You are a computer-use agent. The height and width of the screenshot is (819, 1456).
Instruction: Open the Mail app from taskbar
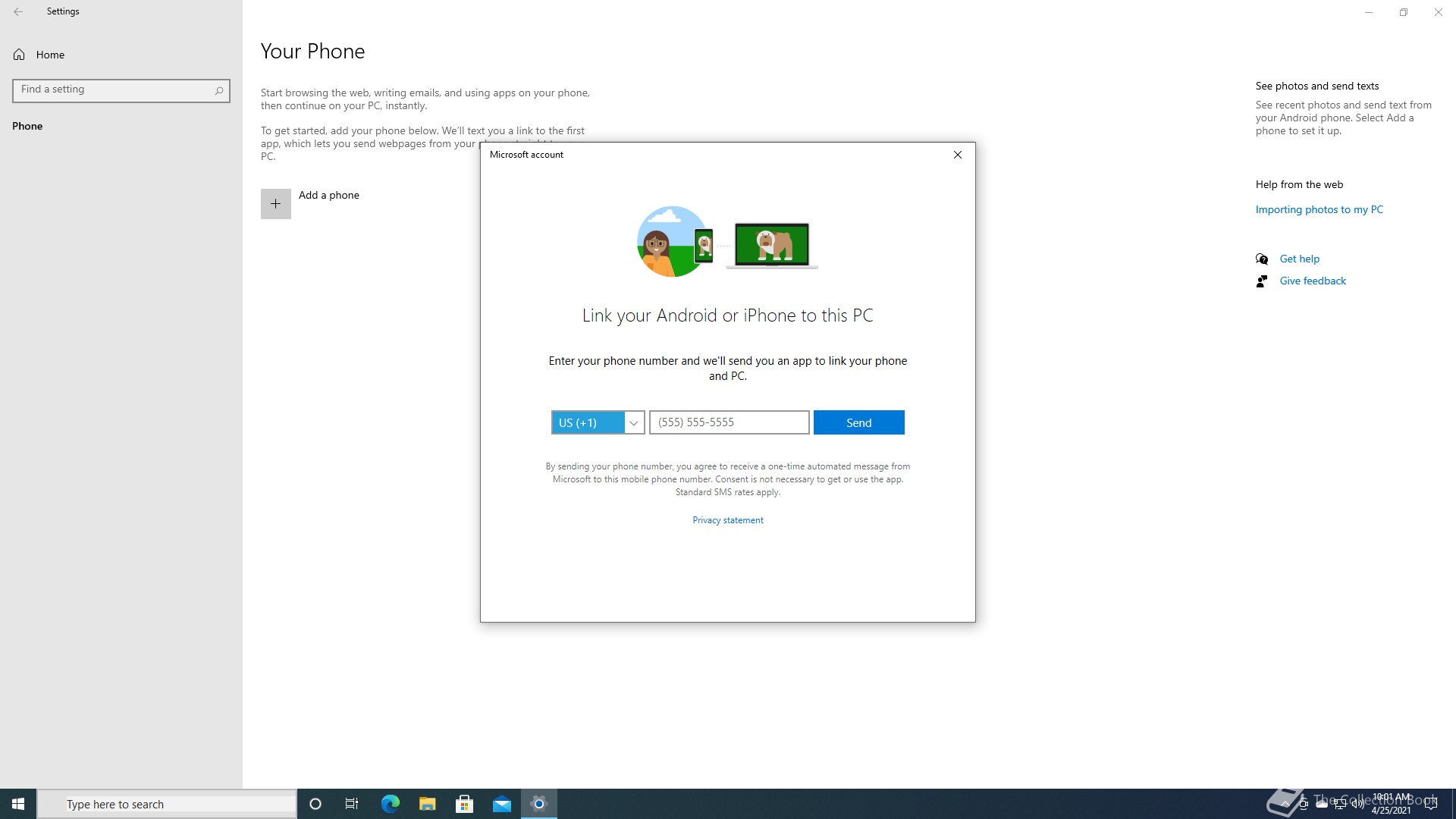[501, 804]
